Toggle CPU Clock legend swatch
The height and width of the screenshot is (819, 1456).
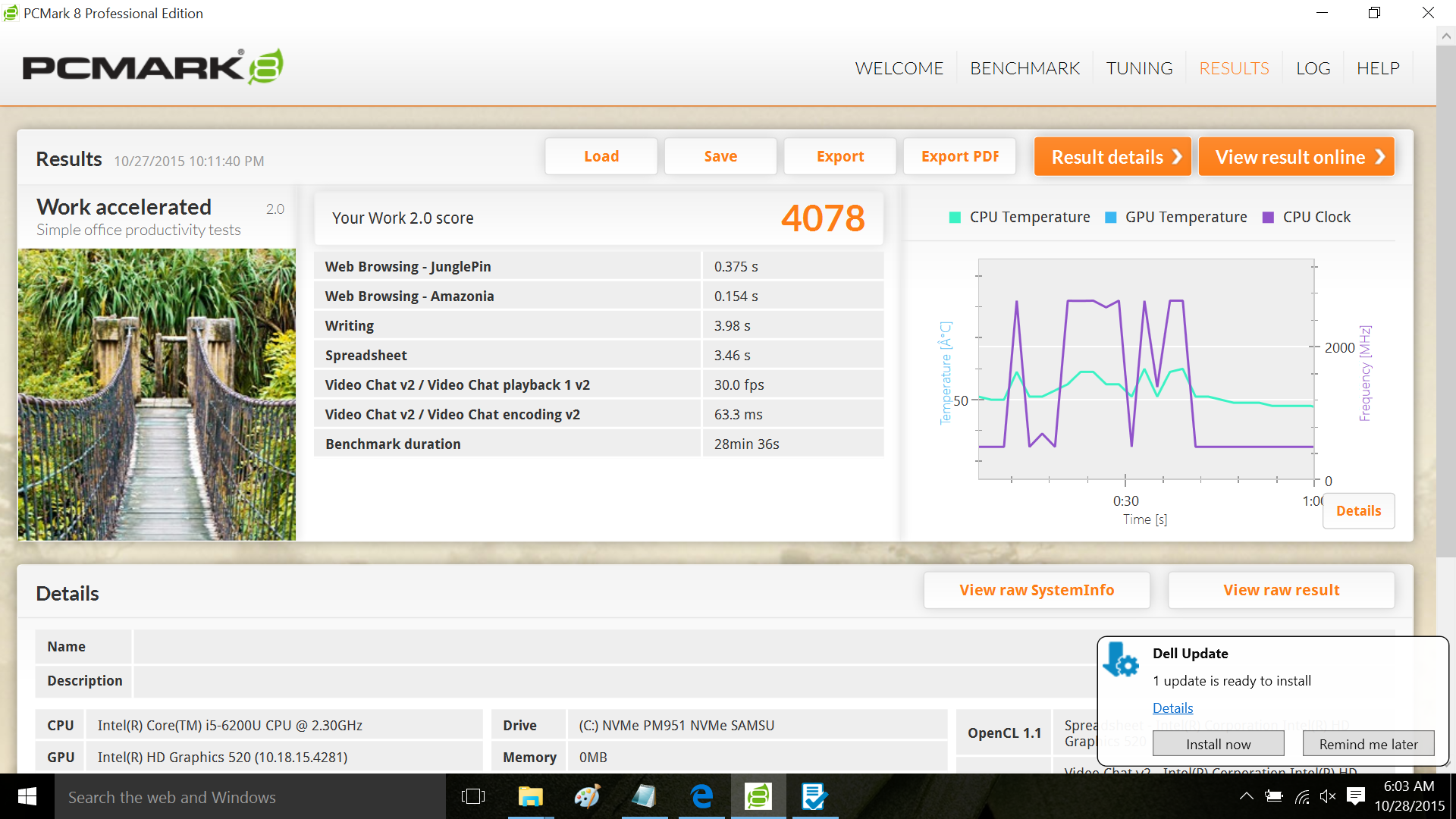tap(1268, 218)
